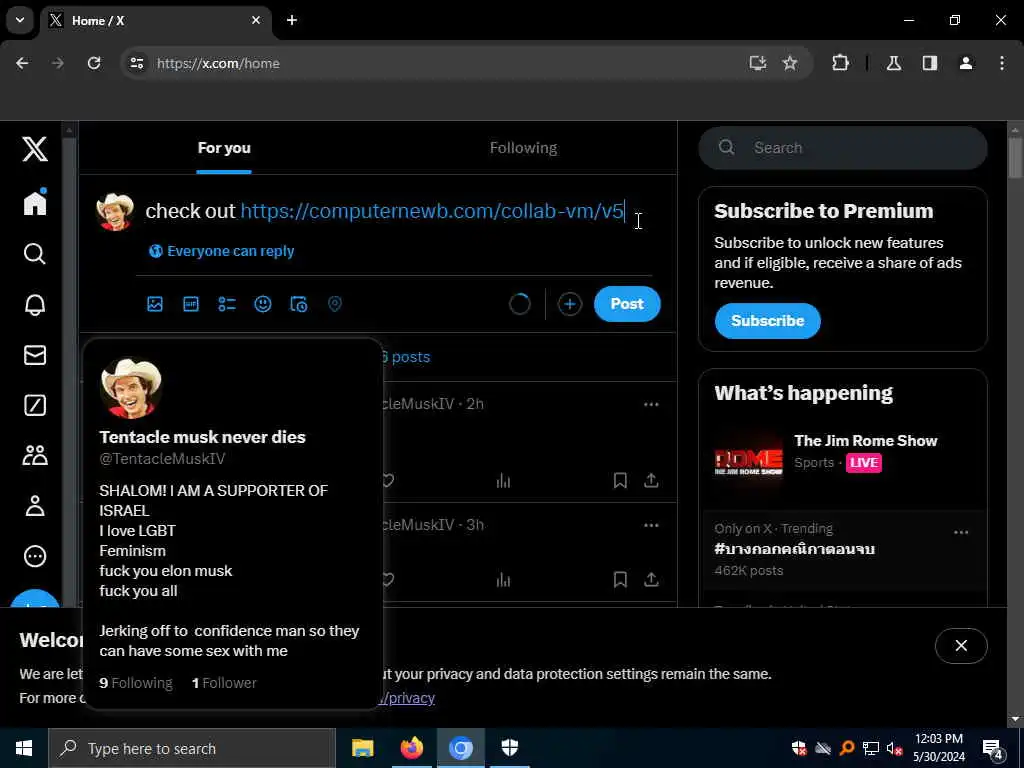Viewport: 1024px width, 768px height.
Task: Open a new browser tab
Action: click(292, 20)
